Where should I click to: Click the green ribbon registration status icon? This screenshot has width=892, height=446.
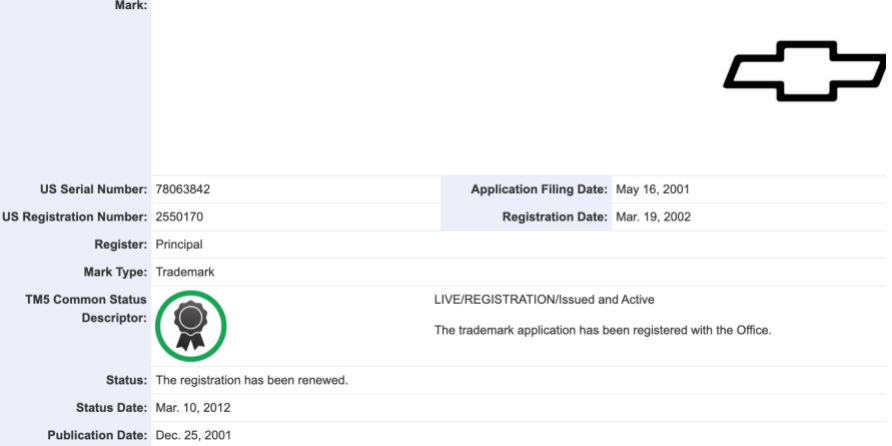pos(191,326)
